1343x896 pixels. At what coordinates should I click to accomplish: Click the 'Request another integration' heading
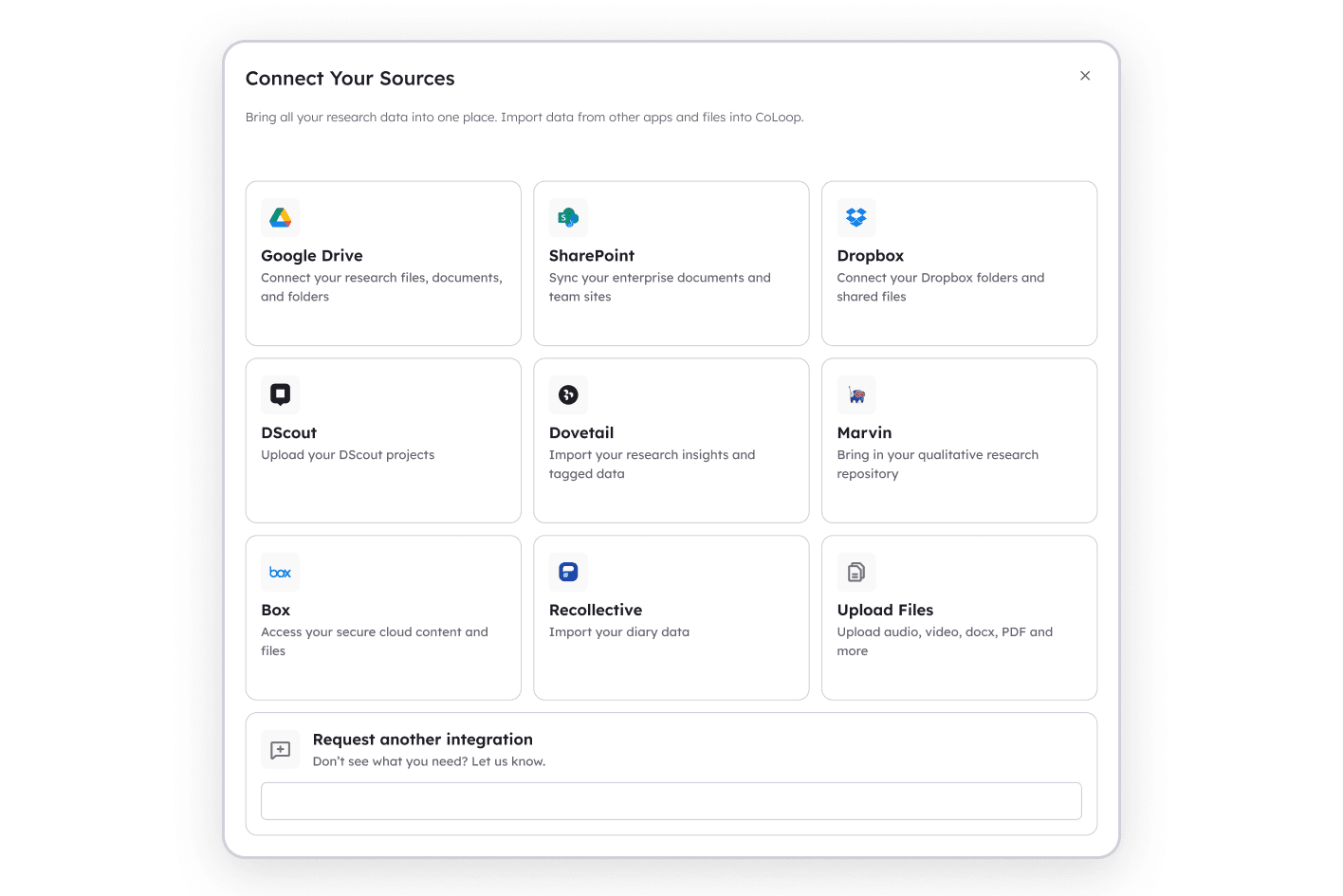[423, 740]
